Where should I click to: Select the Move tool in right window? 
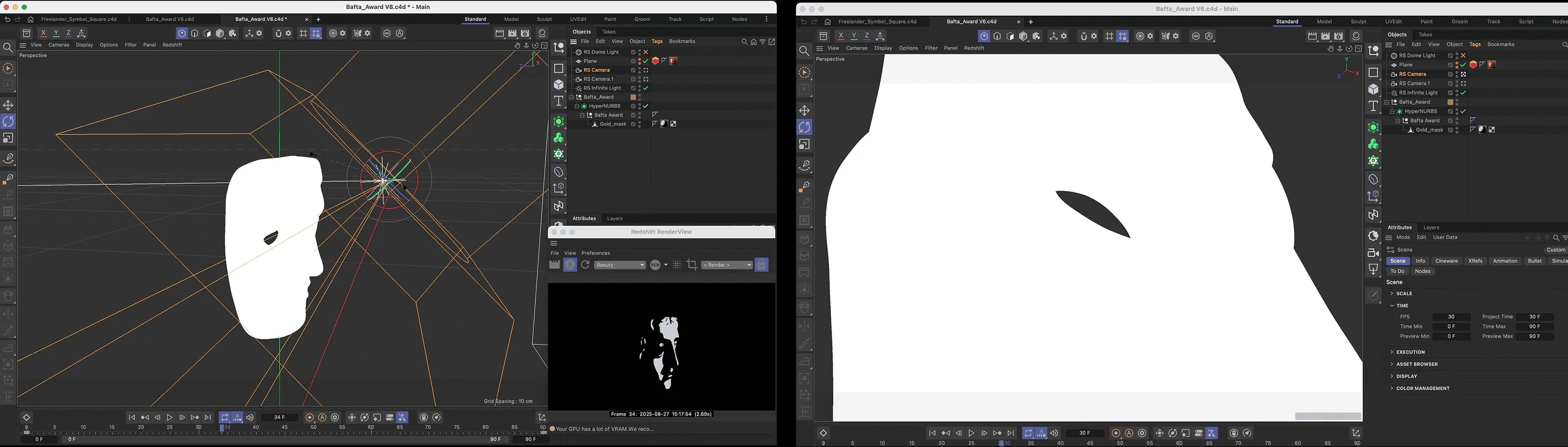805,111
